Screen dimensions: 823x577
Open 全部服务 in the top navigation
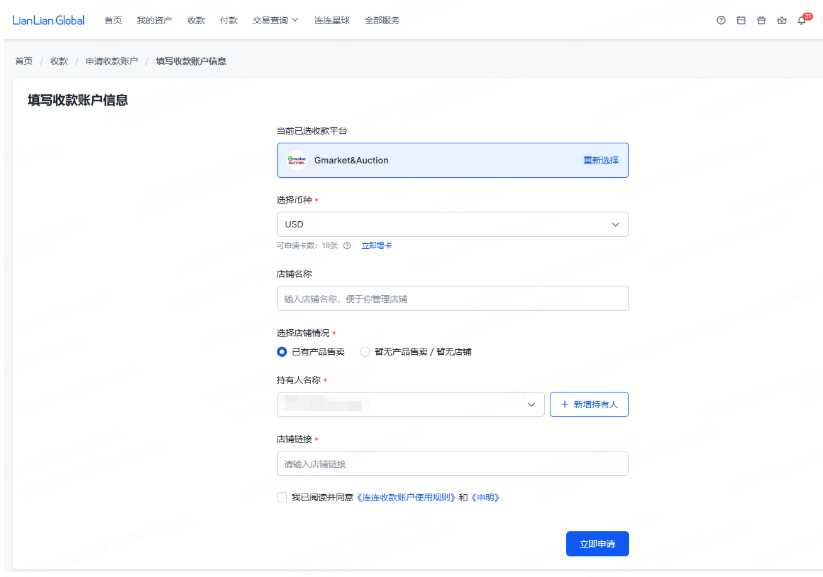pyautogui.click(x=381, y=21)
